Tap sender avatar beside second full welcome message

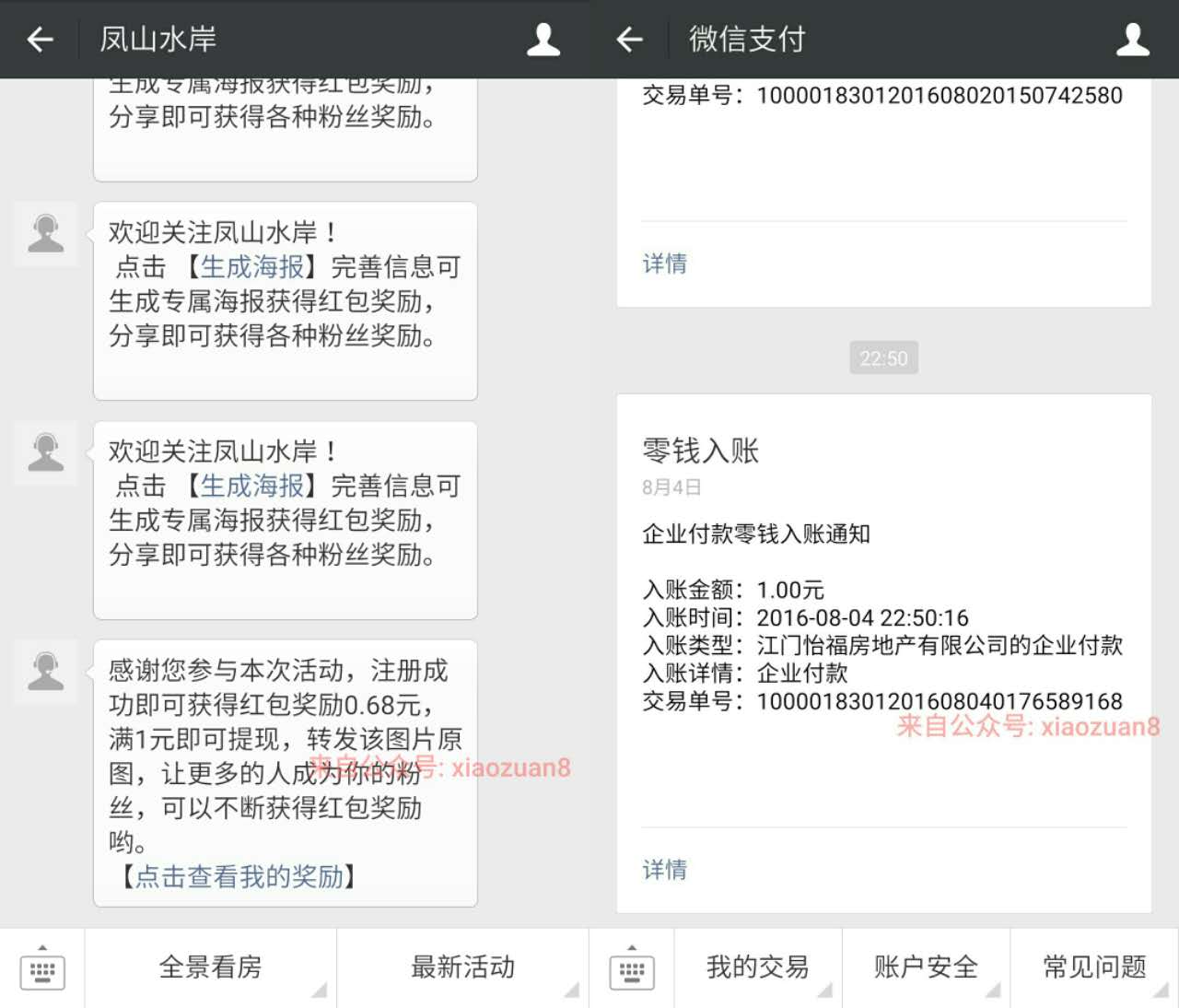[46, 452]
